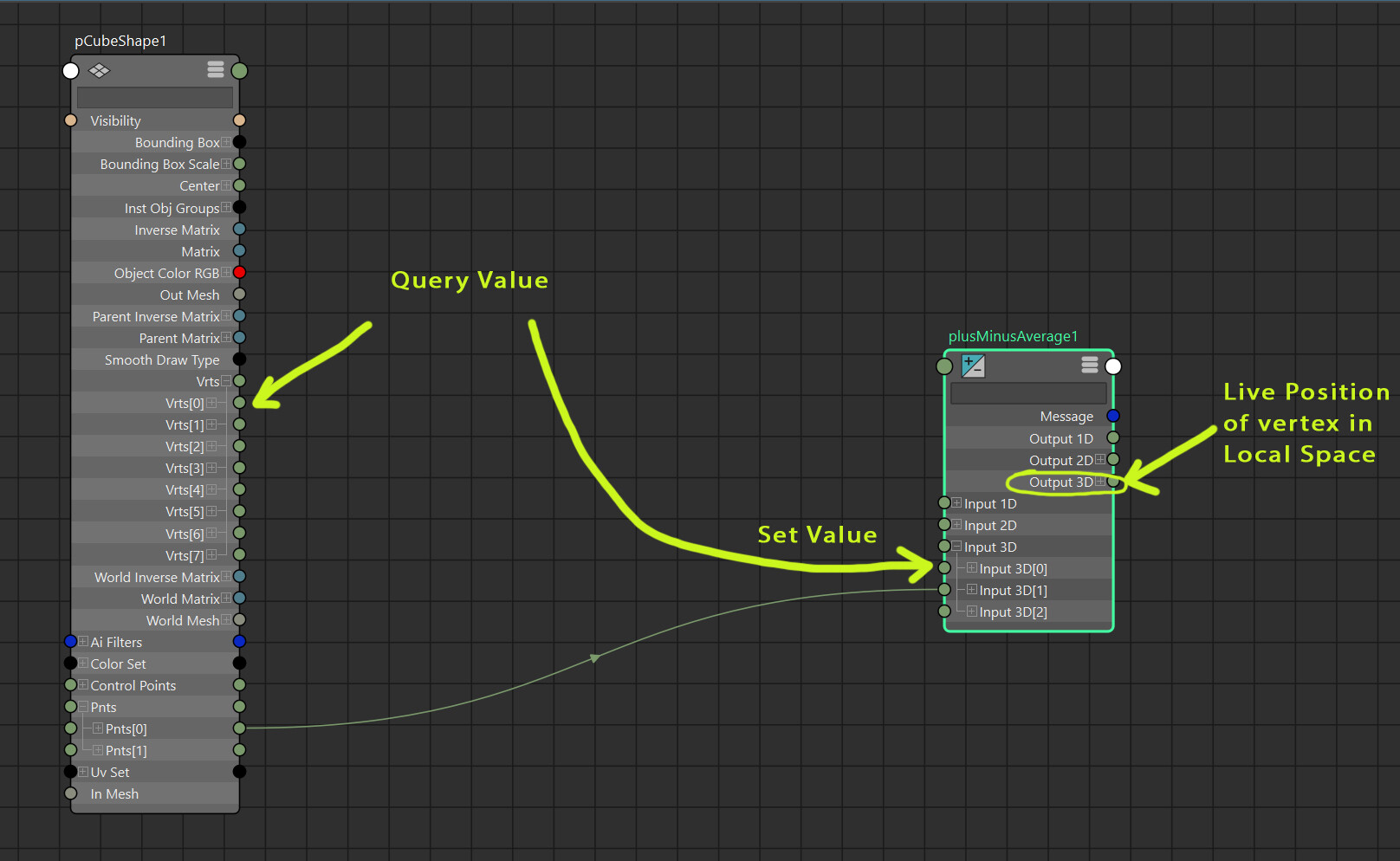The height and width of the screenshot is (861, 1400).
Task: Click the blue Message output port
Action: point(1113,417)
